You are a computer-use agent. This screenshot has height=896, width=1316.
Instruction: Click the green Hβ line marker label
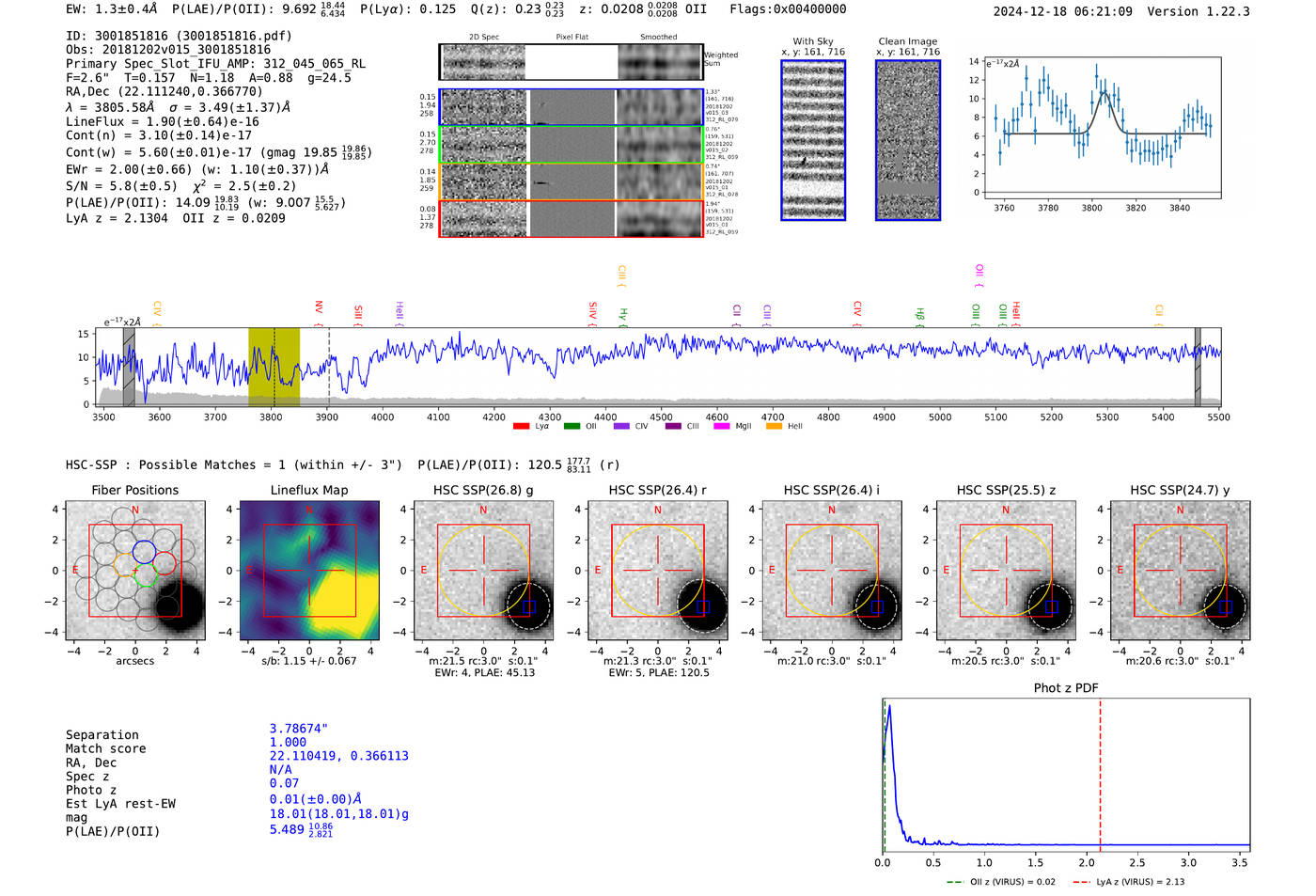coord(920,314)
